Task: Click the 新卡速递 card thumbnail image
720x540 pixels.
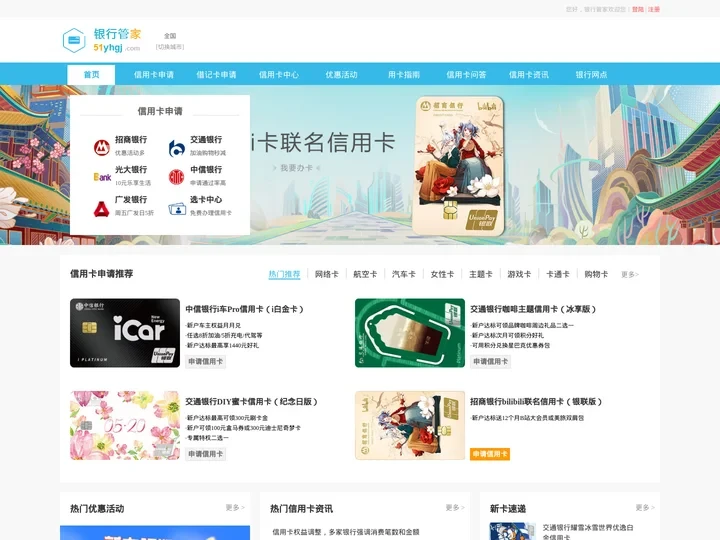Action: pos(513,531)
